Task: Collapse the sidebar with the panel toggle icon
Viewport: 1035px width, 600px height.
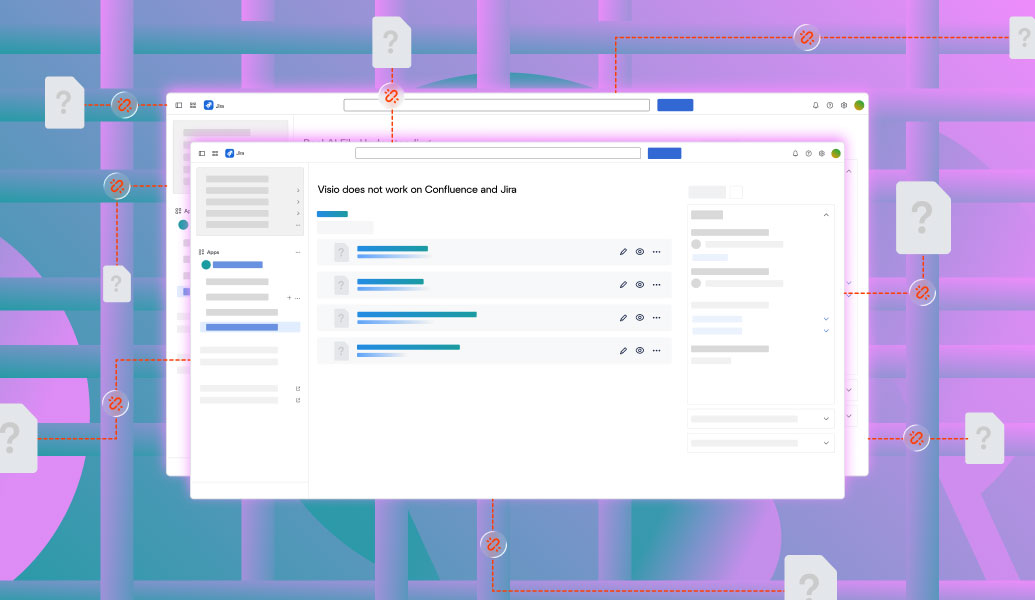Action: pos(200,153)
